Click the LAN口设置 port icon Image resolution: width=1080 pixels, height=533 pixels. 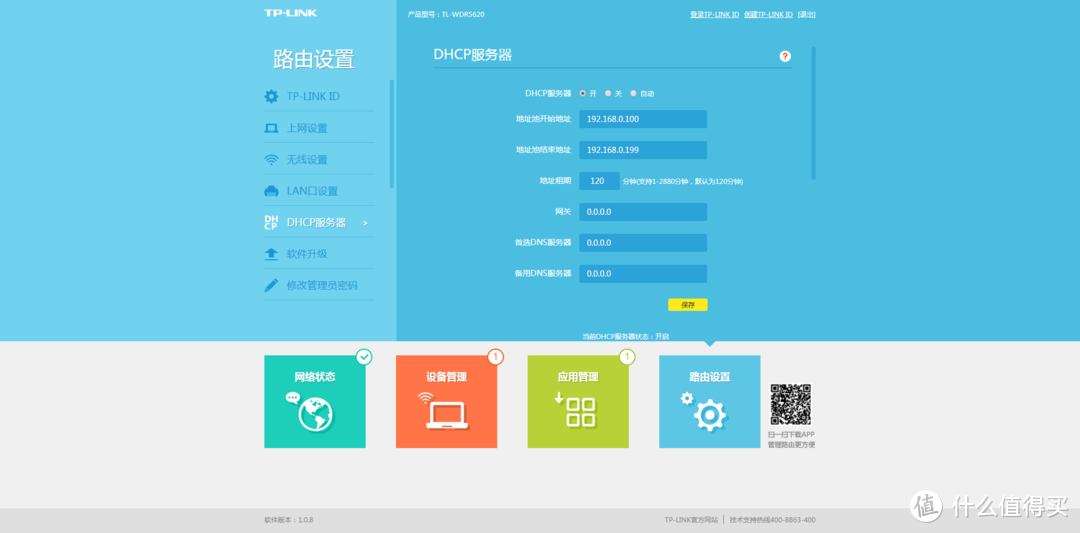[x=271, y=191]
